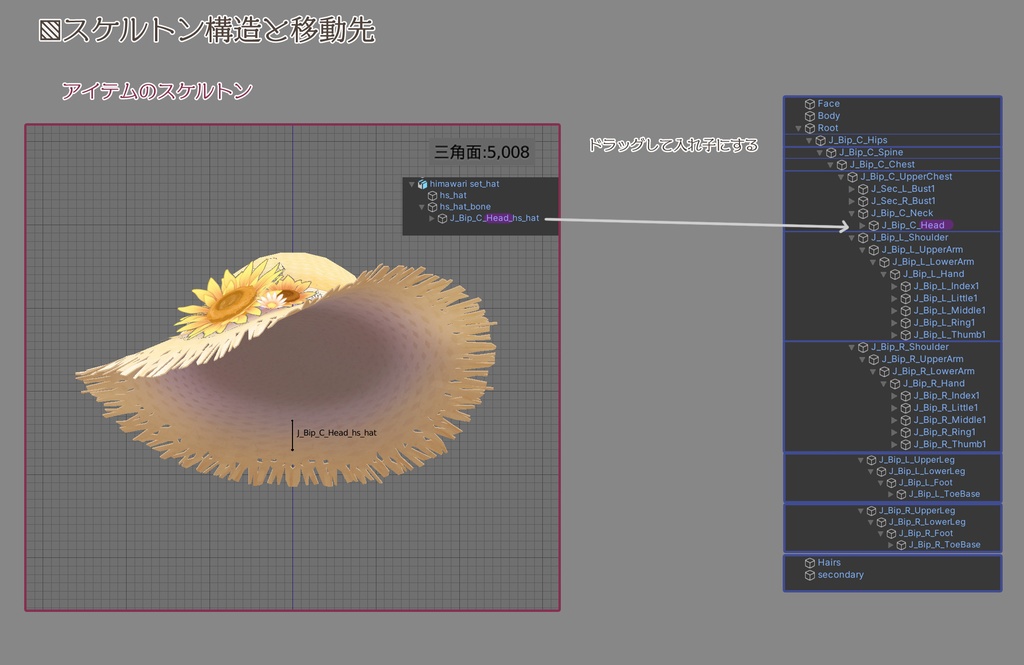Image resolution: width=1024 pixels, height=665 pixels.
Task: Select the J_Bip_L_Ring1 label
Action: pos(944,323)
